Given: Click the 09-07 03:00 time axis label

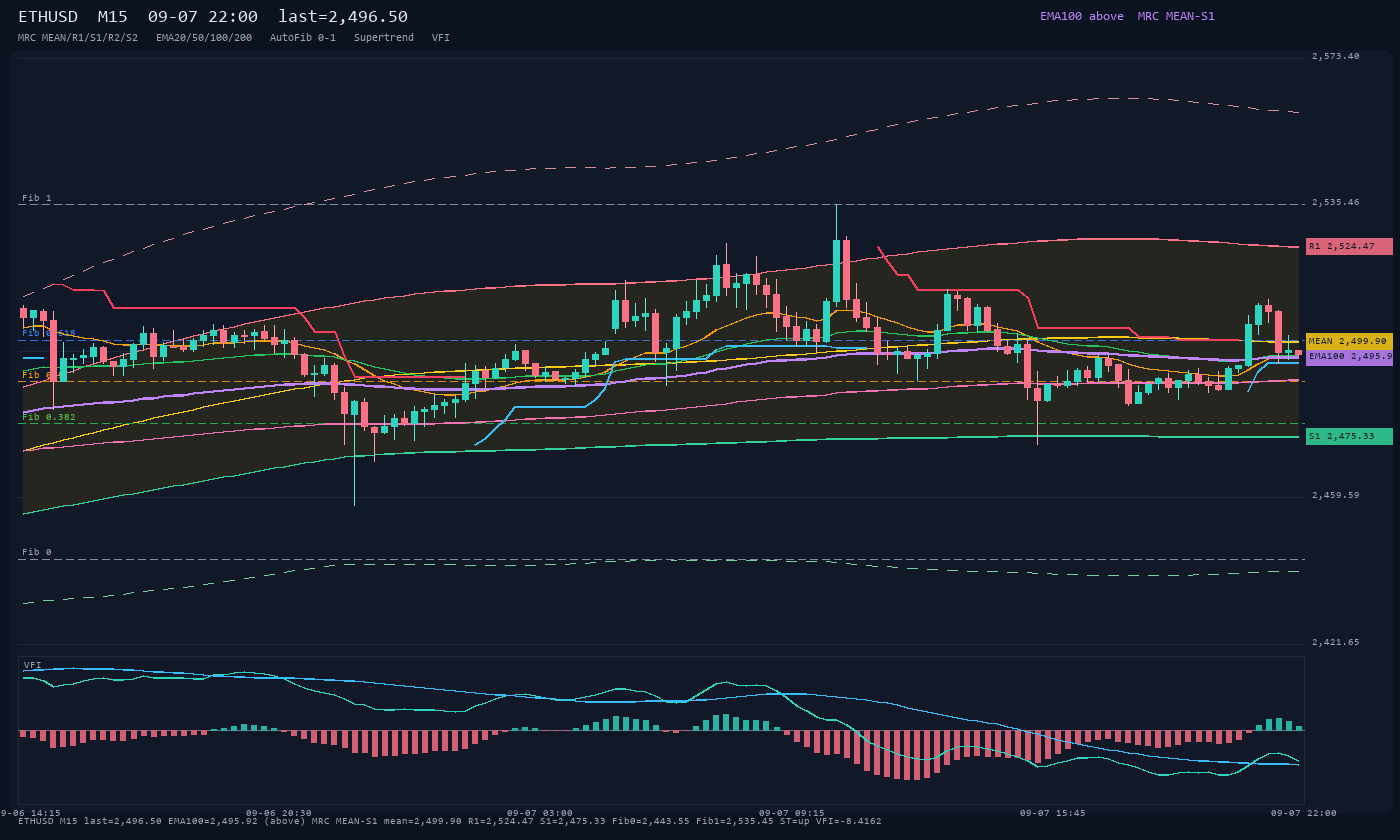Looking at the screenshot, I should pyautogui.click(x=540, y=813).
